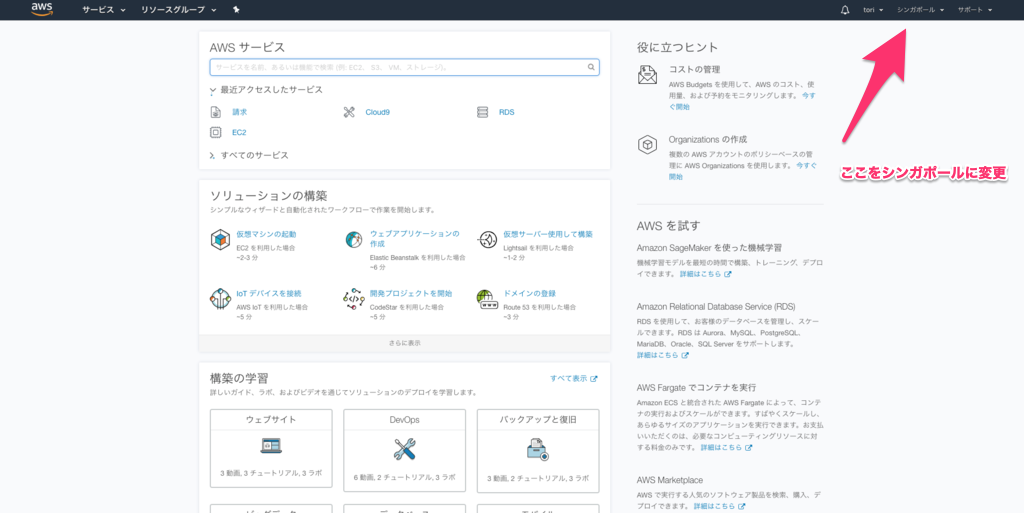Click external link icon beside すべて表示
The height and width of the screenshot is (513, 1024).
pyautogui.click(x=594, y=379)
